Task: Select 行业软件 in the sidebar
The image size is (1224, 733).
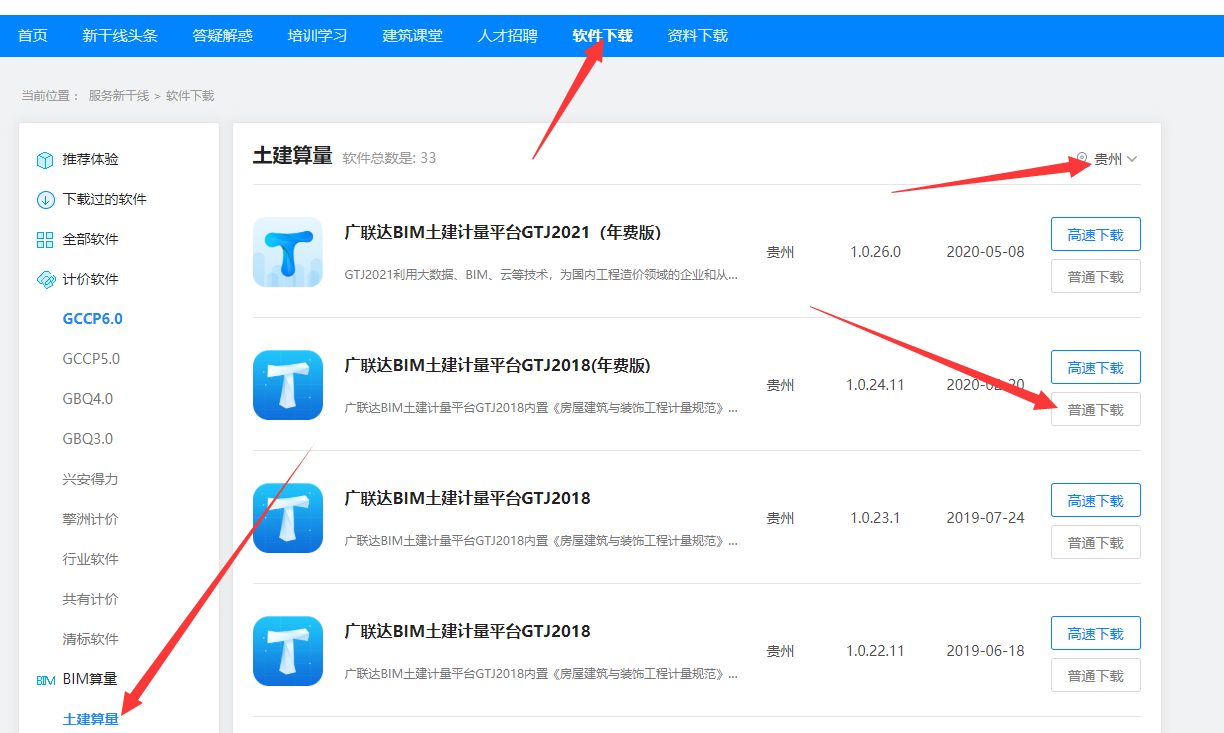Action: coord(90,559)
